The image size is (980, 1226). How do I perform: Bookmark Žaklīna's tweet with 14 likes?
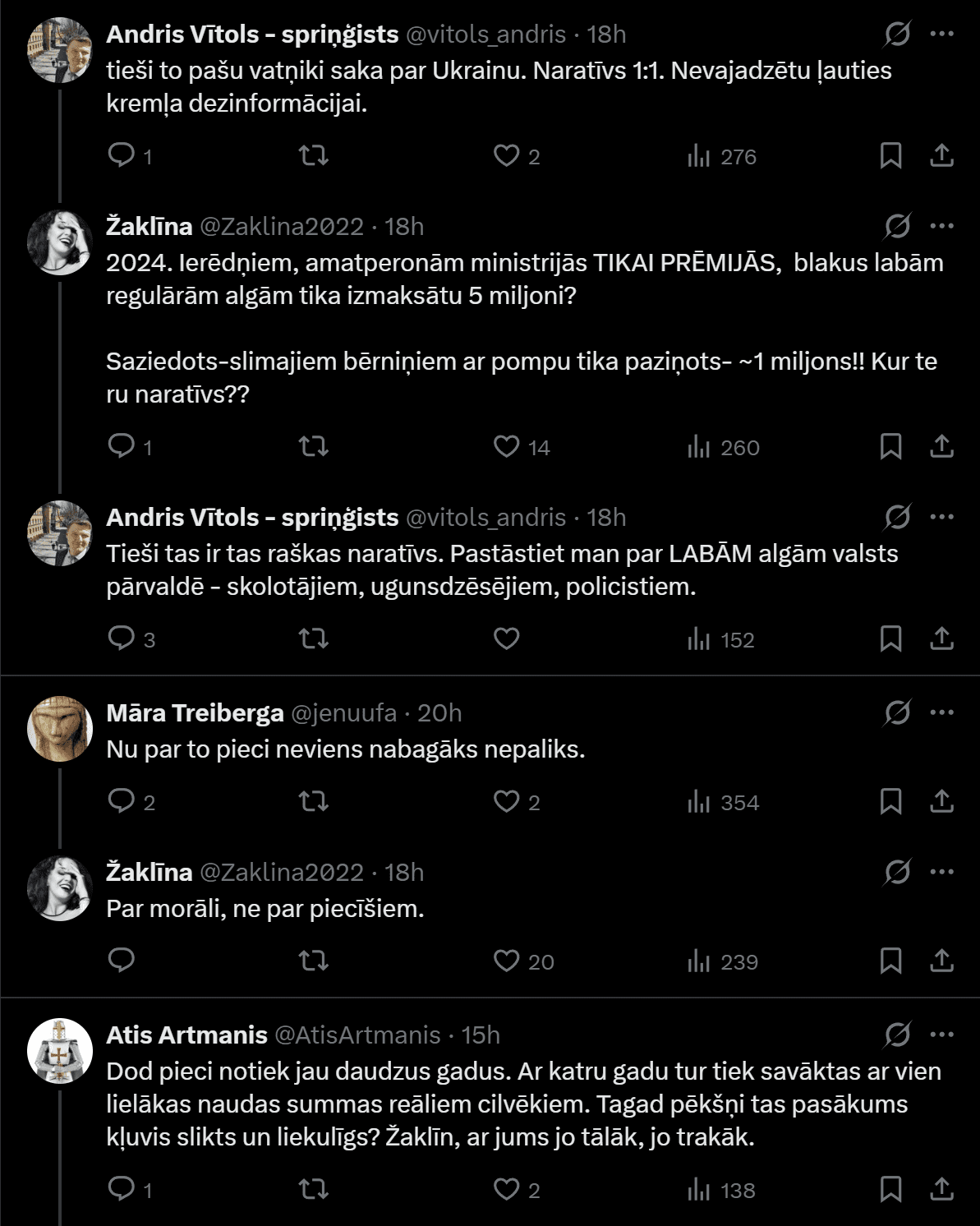point(890,447)
